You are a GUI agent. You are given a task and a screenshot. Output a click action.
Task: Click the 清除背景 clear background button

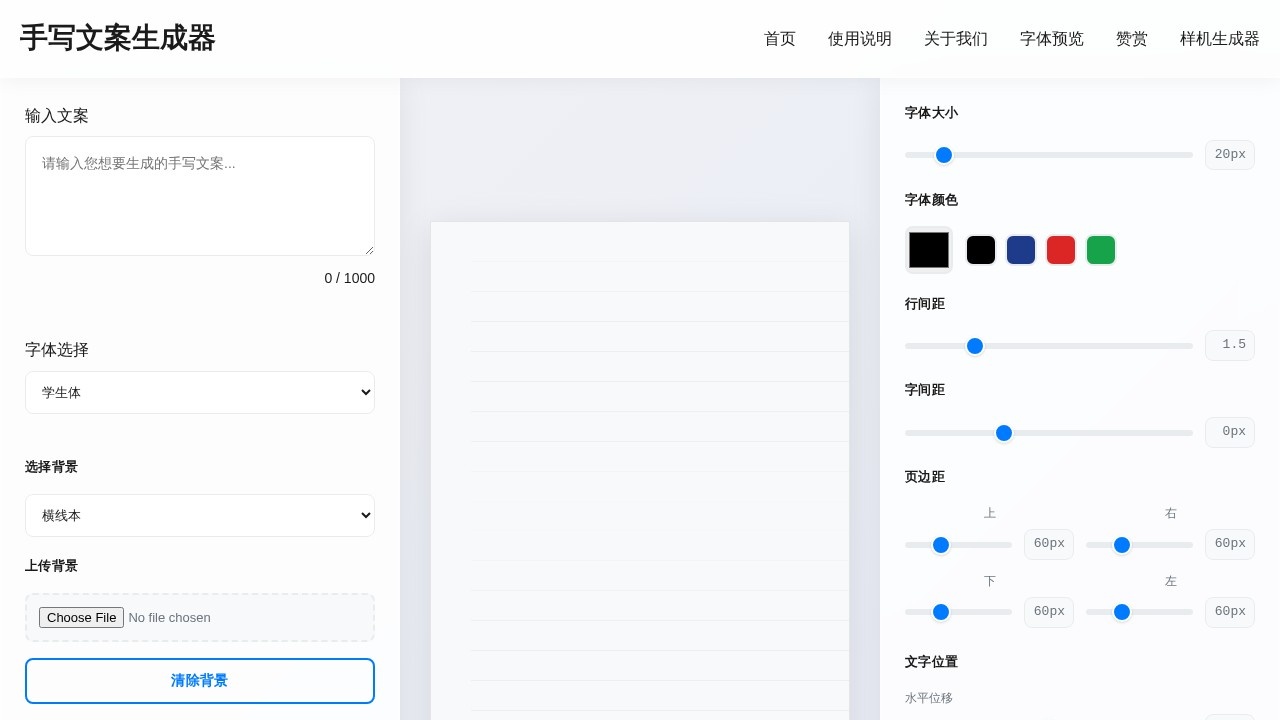200,681
